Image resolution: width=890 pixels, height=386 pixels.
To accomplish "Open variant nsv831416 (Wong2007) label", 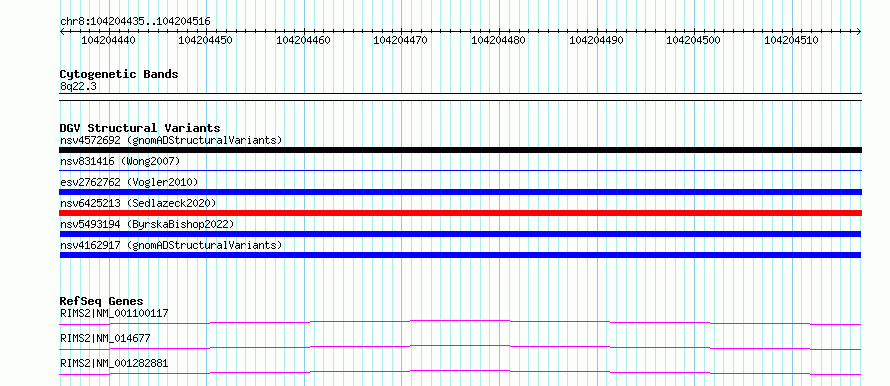I will [x=120, y=162].
